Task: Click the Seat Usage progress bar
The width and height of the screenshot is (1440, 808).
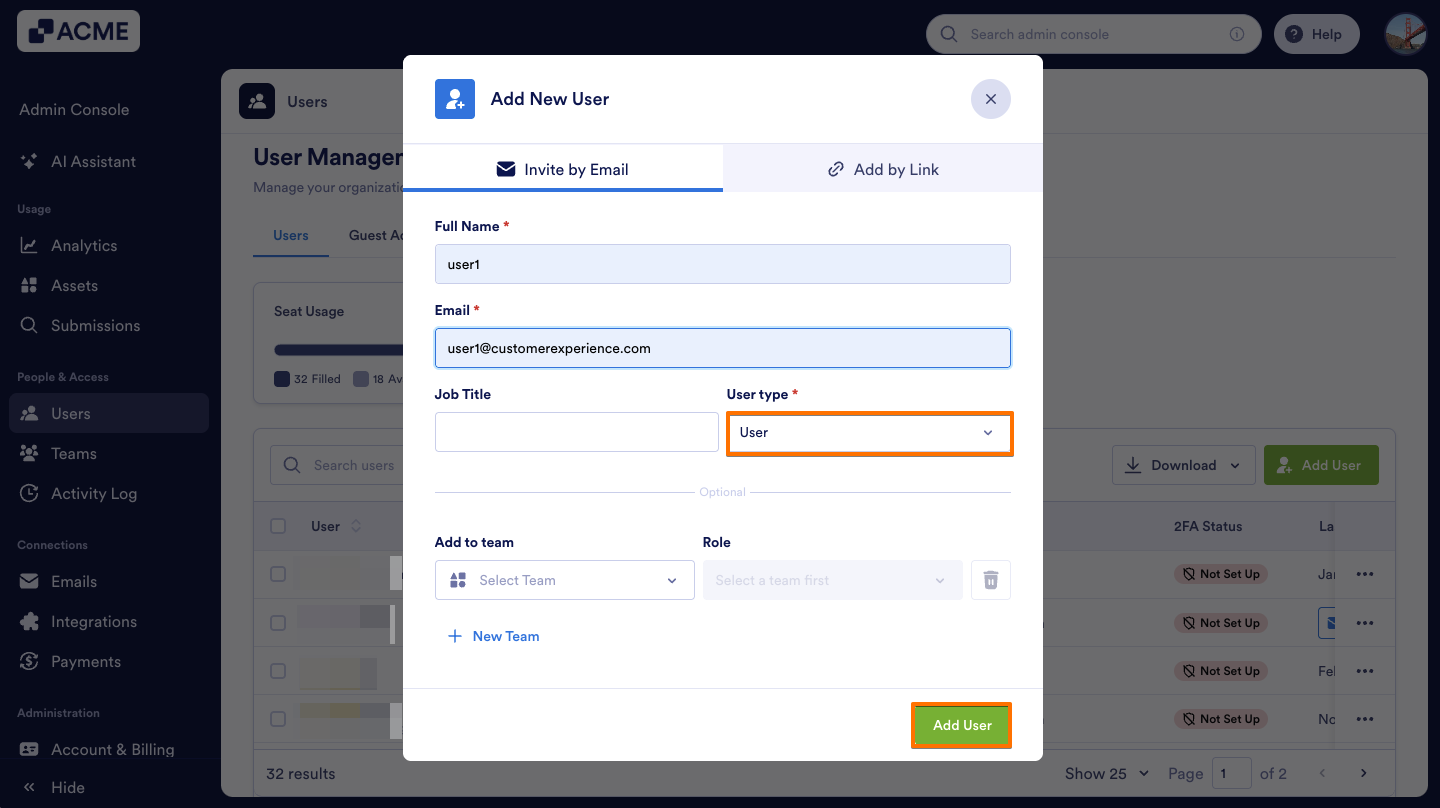Action: 338,350
